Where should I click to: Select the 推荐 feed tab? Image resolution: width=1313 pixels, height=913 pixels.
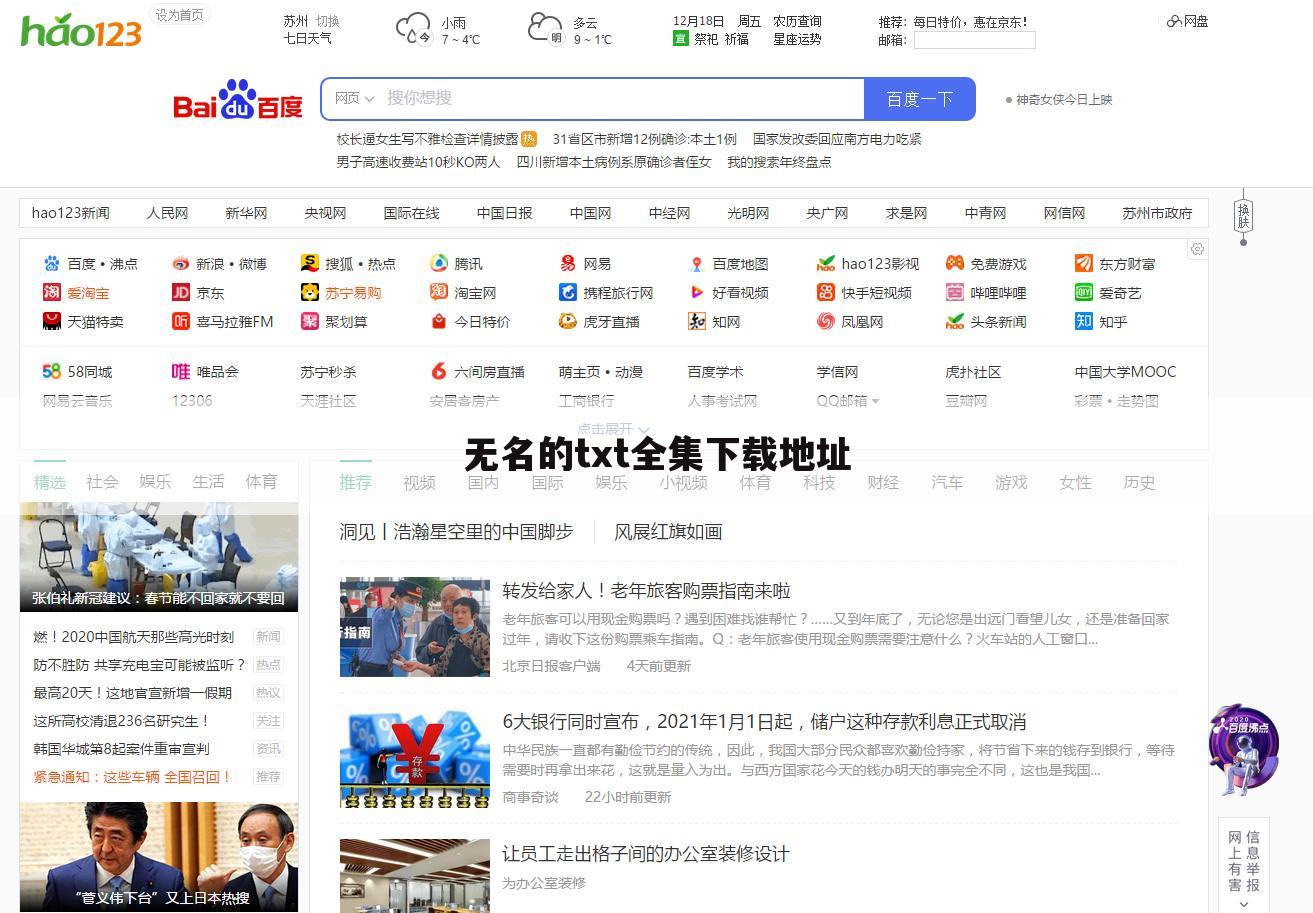[x=356, y=482]
